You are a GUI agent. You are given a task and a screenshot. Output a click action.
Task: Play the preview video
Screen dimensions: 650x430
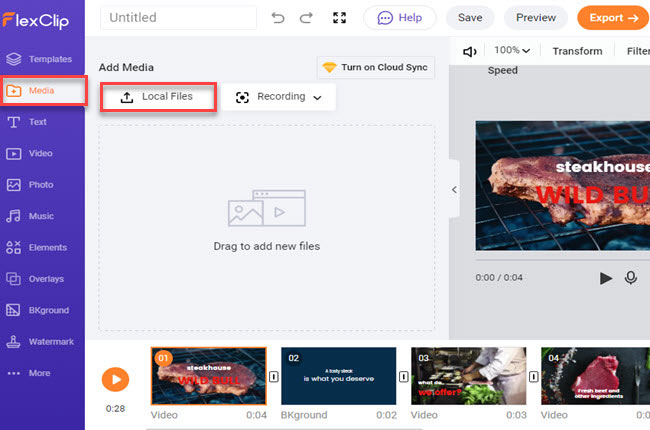[x=606, y=278]
